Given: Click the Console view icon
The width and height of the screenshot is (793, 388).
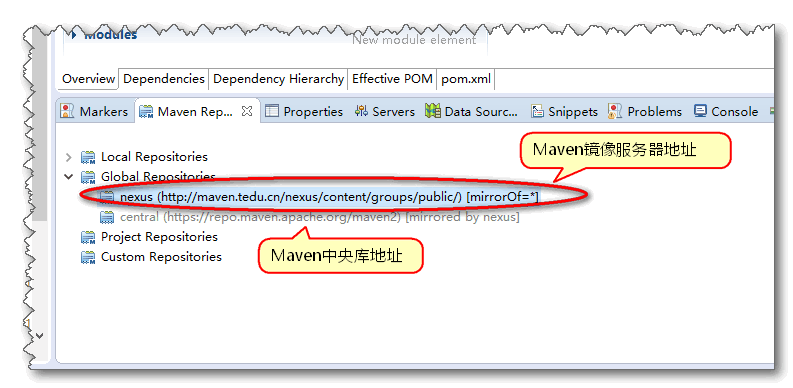Looking at the screenshot, I should tap(700, 111).
